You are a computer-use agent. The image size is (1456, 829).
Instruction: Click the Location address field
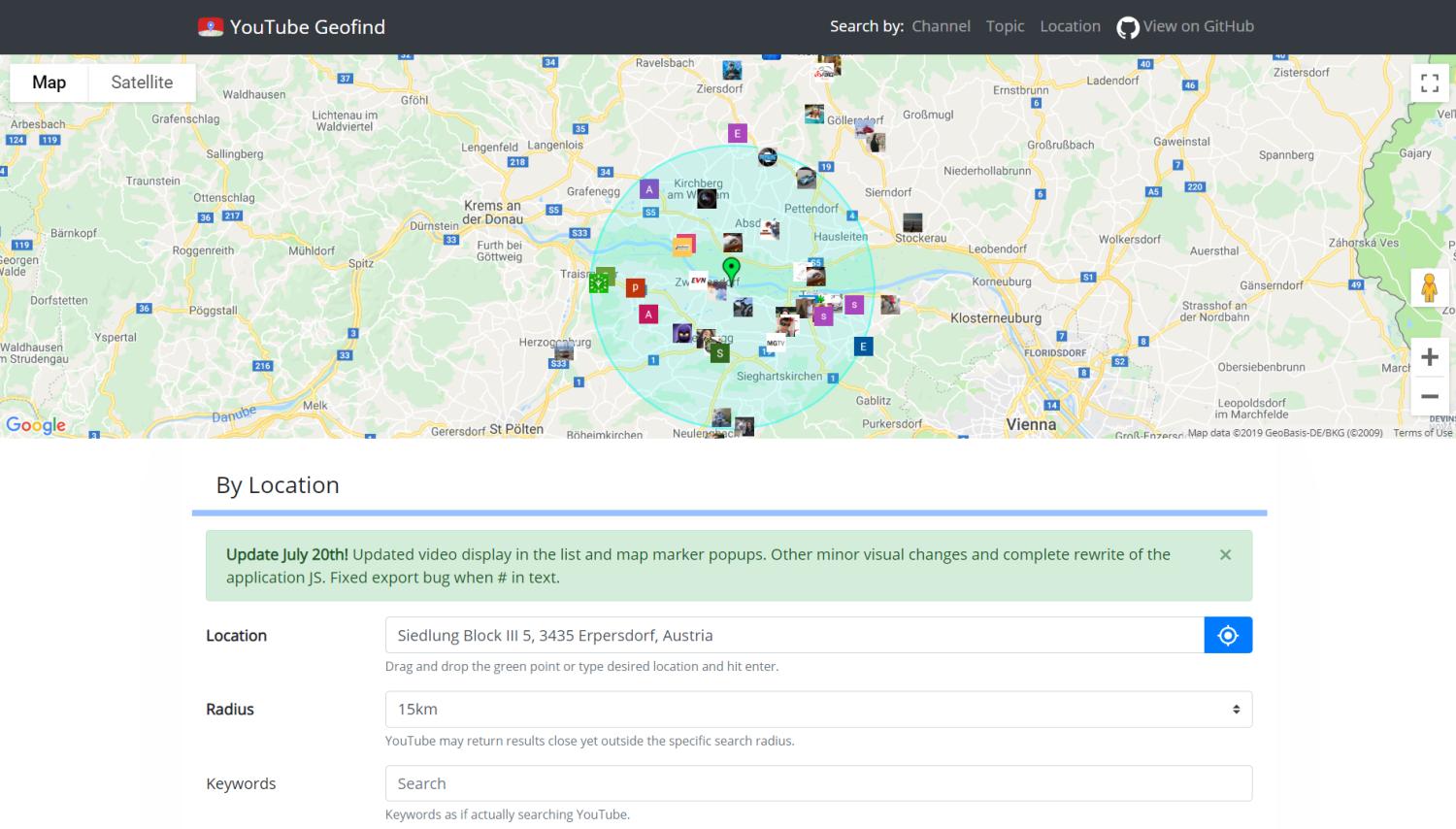click(794, 635)
